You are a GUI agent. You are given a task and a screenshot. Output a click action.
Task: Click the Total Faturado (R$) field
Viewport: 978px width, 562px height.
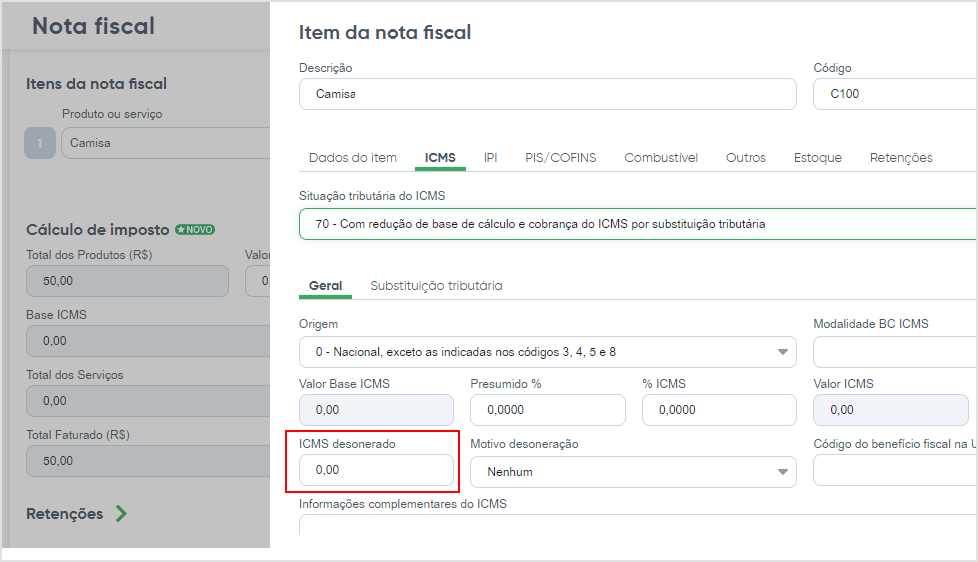tap(148, 460)
